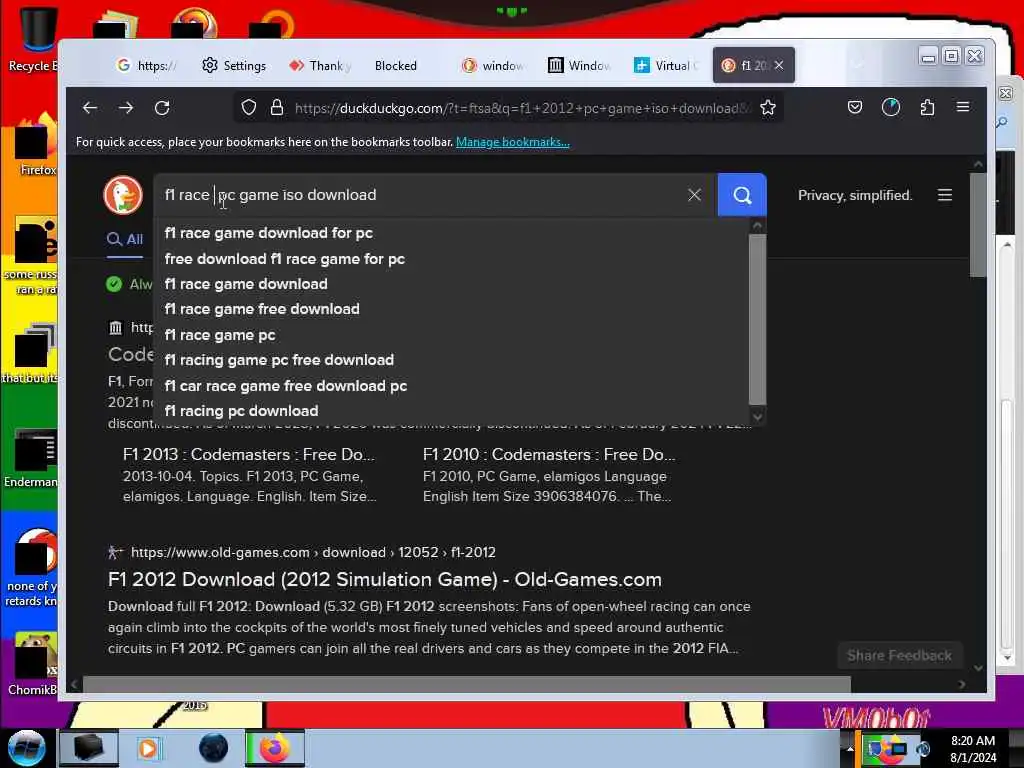Click the blue magnifier search button
The height and width of the screenshot is (768, 1024).
(x=742, y=195)
